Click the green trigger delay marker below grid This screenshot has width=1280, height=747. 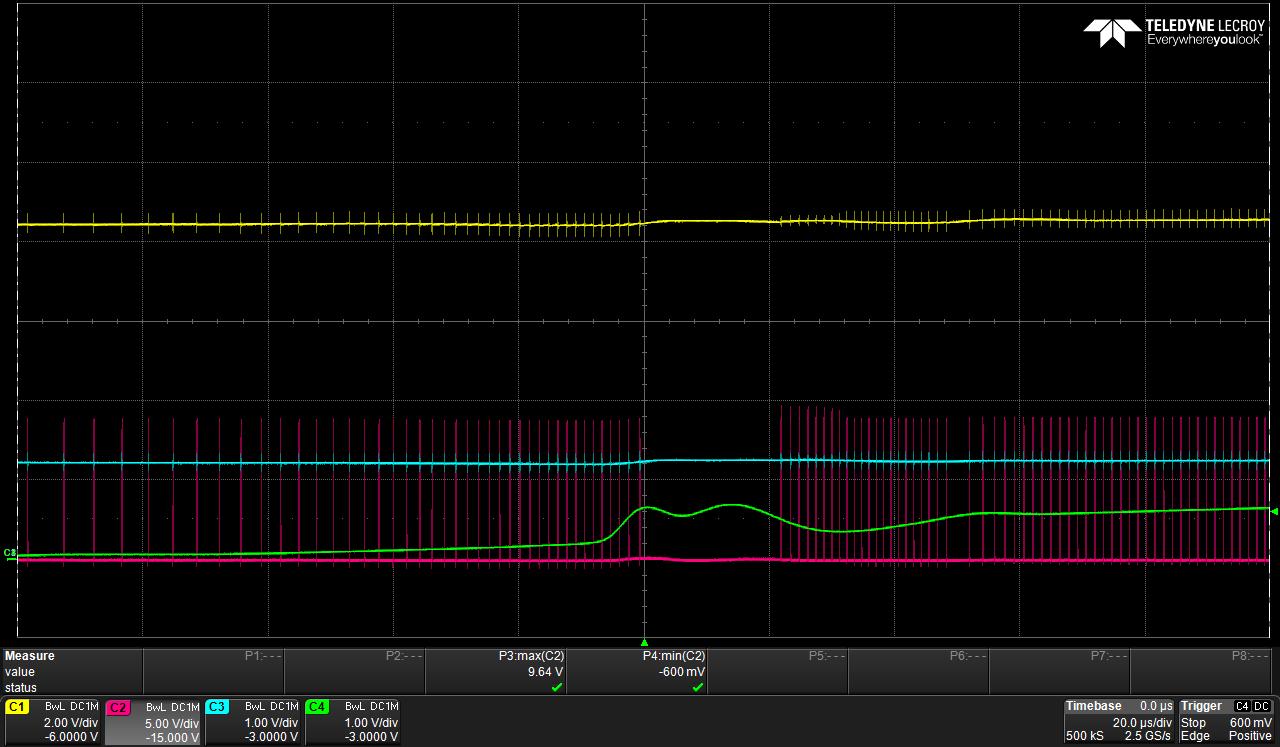click(x=644, y=642)
